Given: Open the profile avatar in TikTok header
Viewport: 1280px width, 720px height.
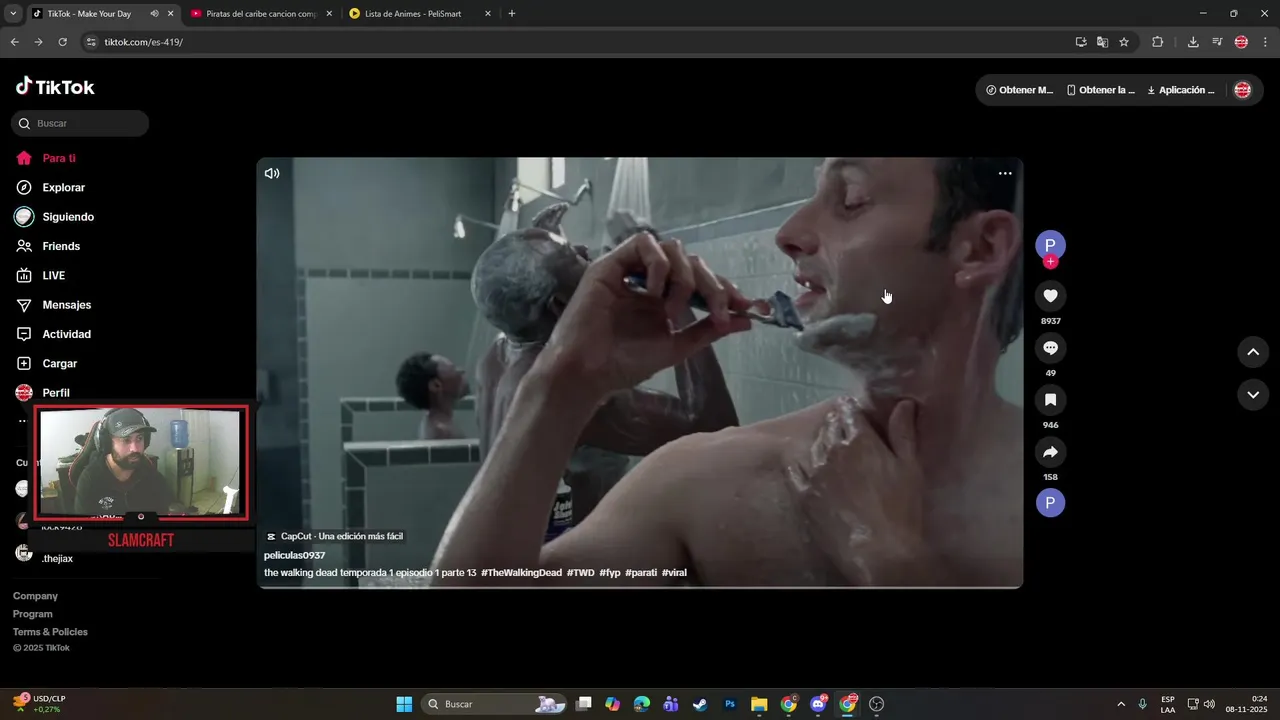Looking at the screenshot, I should pyautogui.click(x=1242, y=90).
